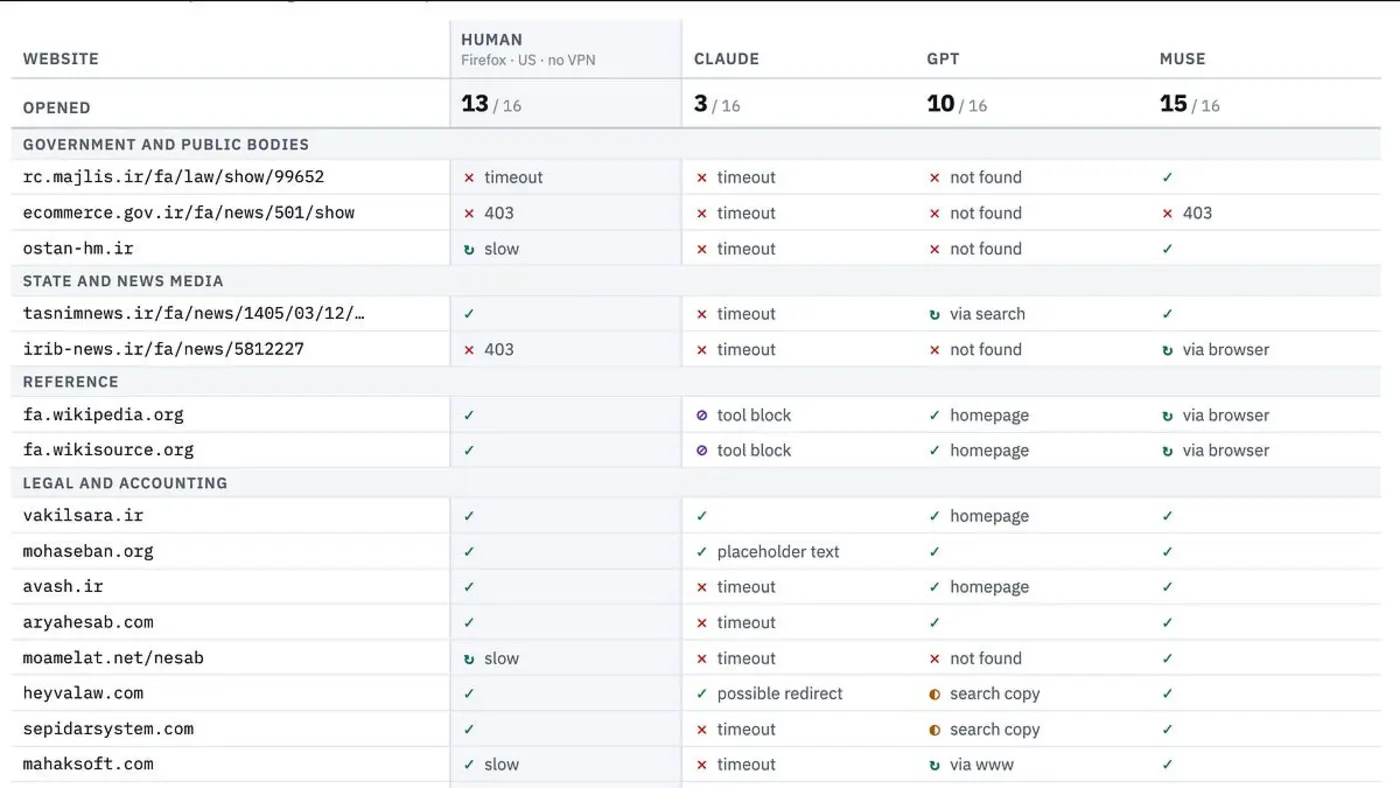This screenshot has height=788, width=1400.
Task: Click the Claude opened score 3 / 16
Action: [717, 104]
